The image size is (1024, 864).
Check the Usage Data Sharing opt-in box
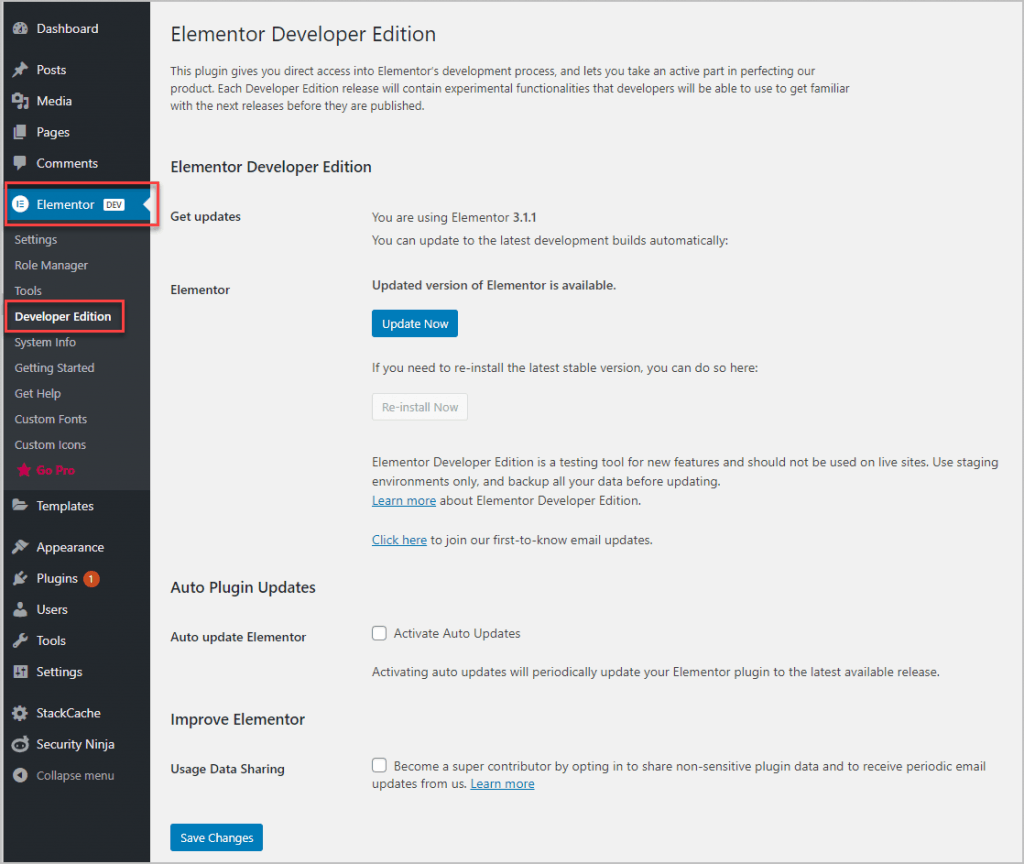[x=379, y=764]
